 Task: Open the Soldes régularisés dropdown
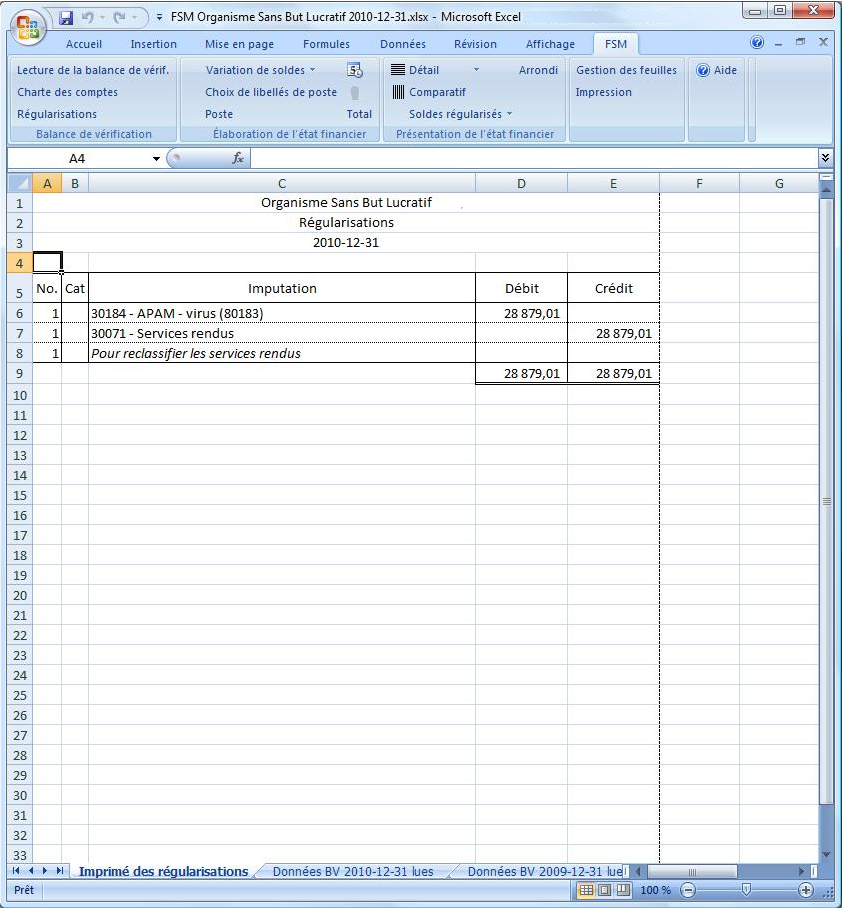click(x=509, y=114)
